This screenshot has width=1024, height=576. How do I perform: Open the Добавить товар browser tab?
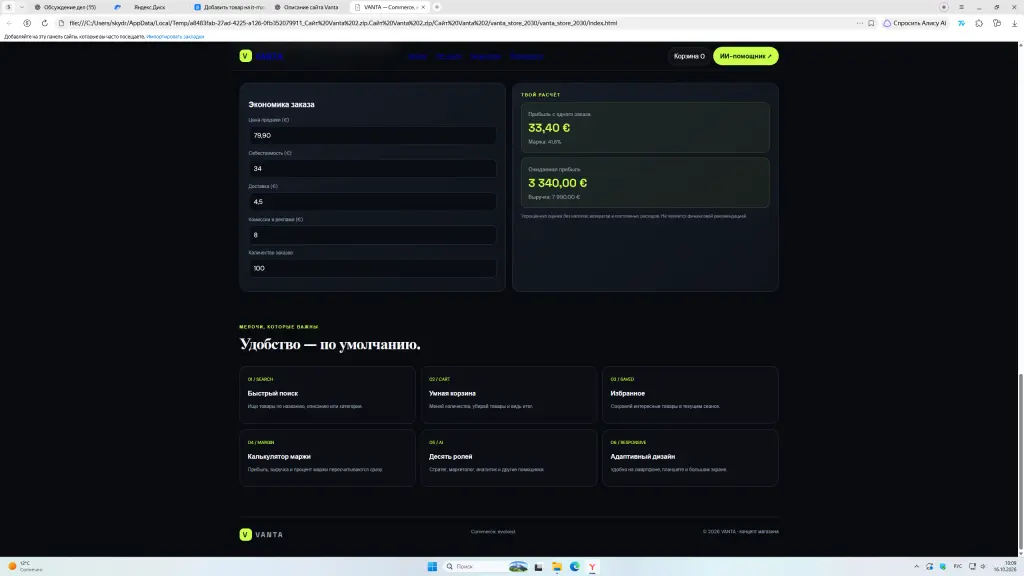pyautogui.click(x=229, y=7)
